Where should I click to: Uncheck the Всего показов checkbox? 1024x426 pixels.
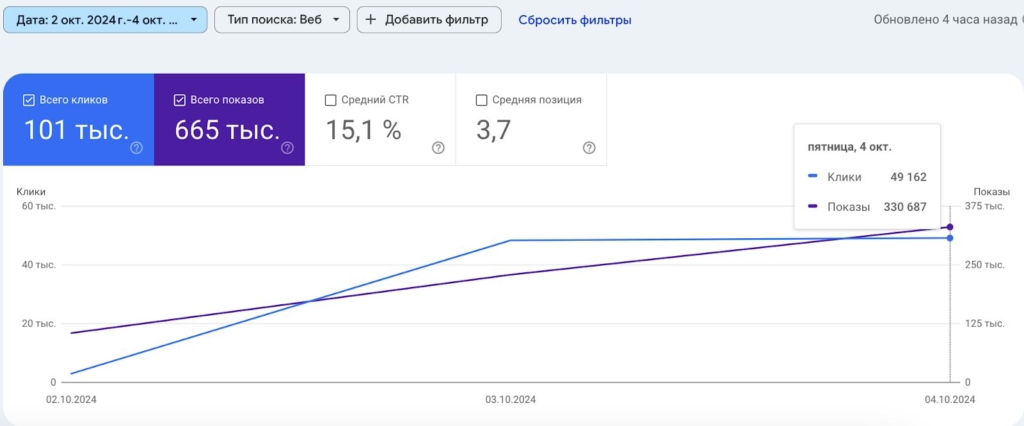[180, 100]
